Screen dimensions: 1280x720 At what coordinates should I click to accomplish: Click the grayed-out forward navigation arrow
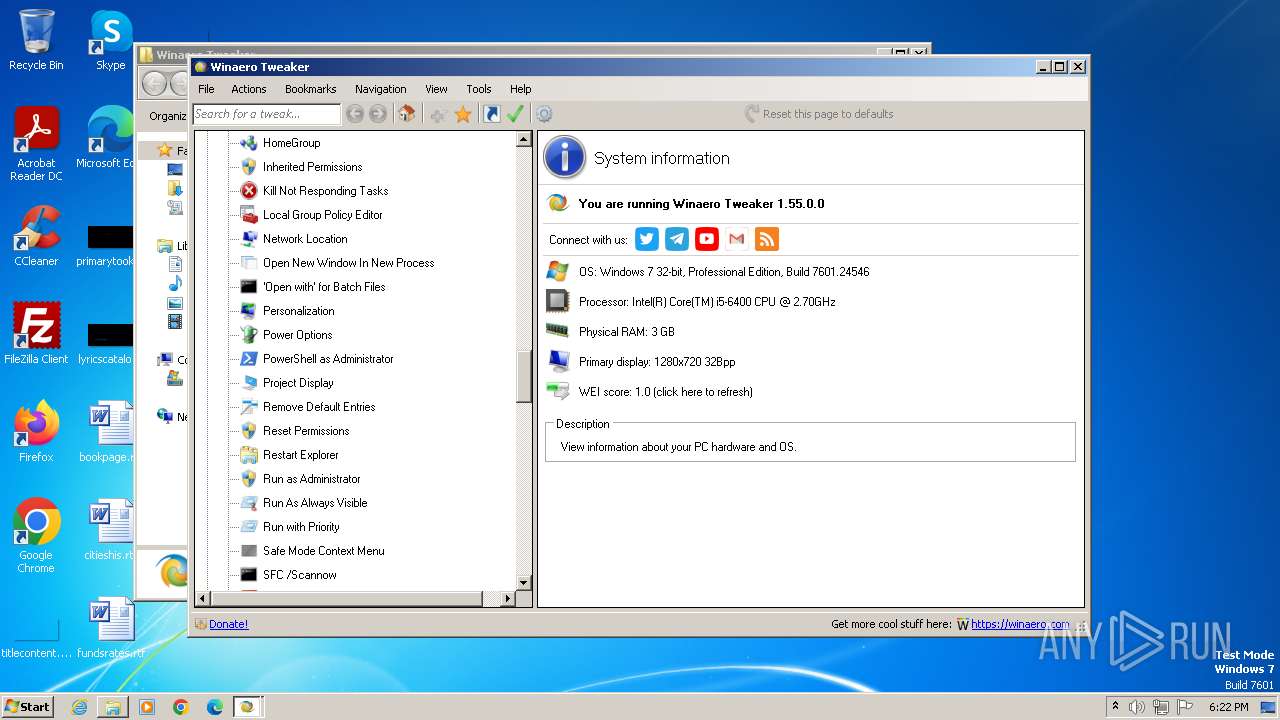coord(378,114)
